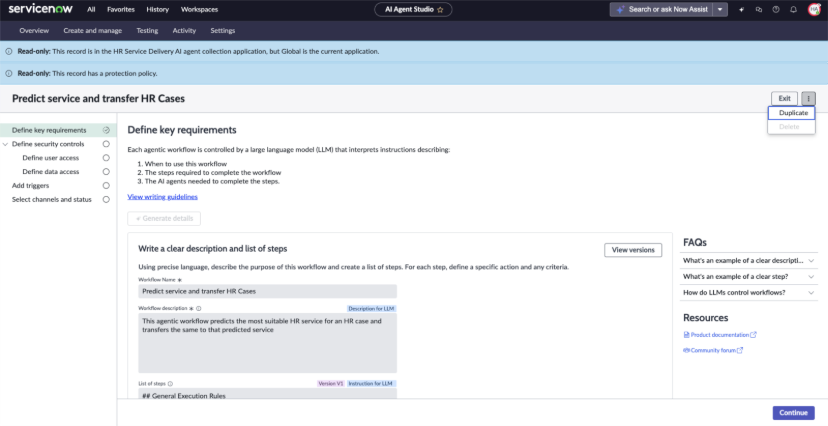Click the Predict service and transfer HR Cases heading

pos(98,99)
